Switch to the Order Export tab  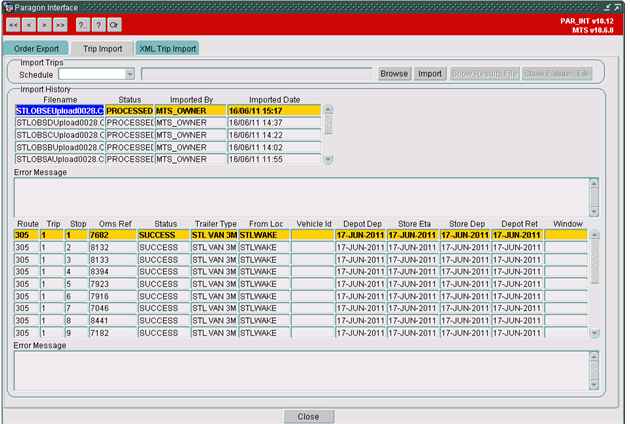(x=36, y=49)
